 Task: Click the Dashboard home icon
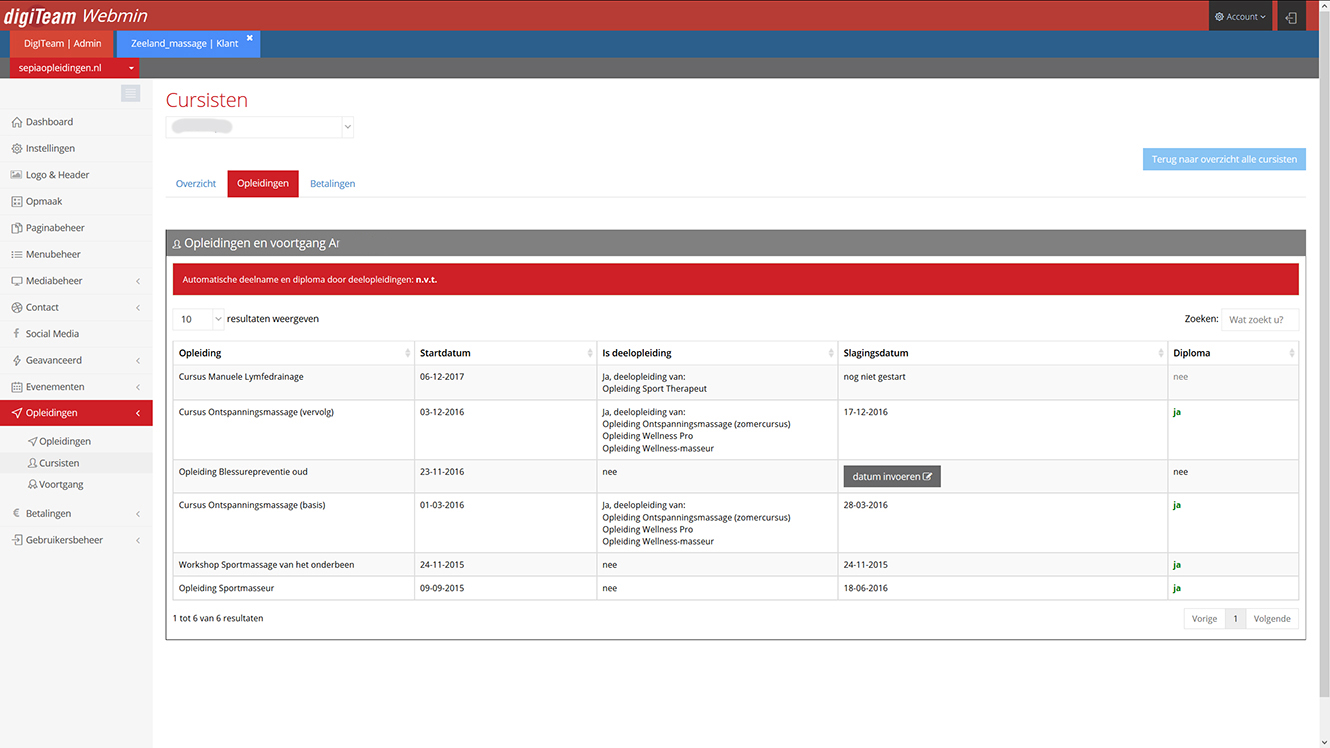pyautogui.click(x=16, y=122)
